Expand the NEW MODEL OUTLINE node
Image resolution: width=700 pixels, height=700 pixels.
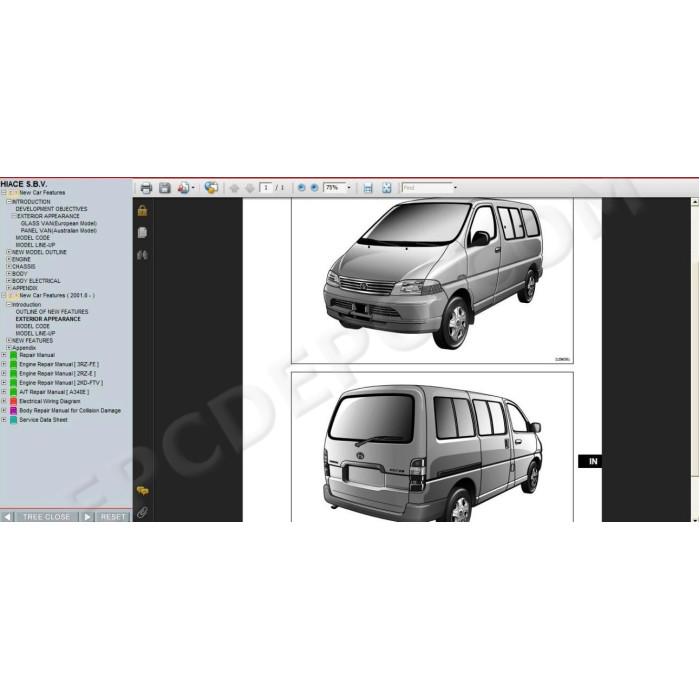coord(8,252)
